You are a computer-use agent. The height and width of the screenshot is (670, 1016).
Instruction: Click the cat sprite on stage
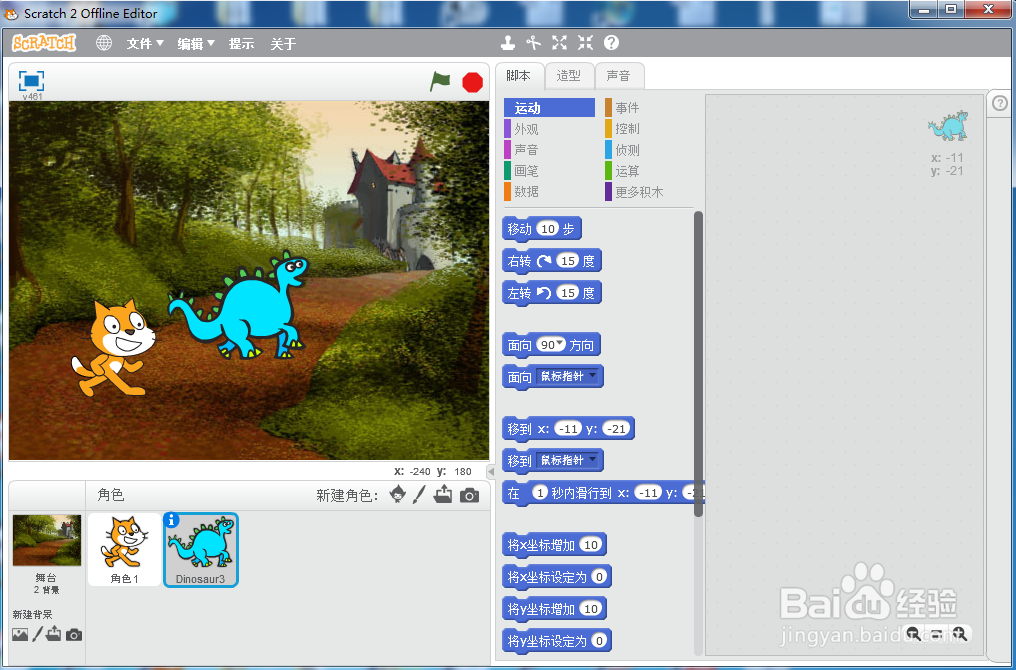[113, 347]
